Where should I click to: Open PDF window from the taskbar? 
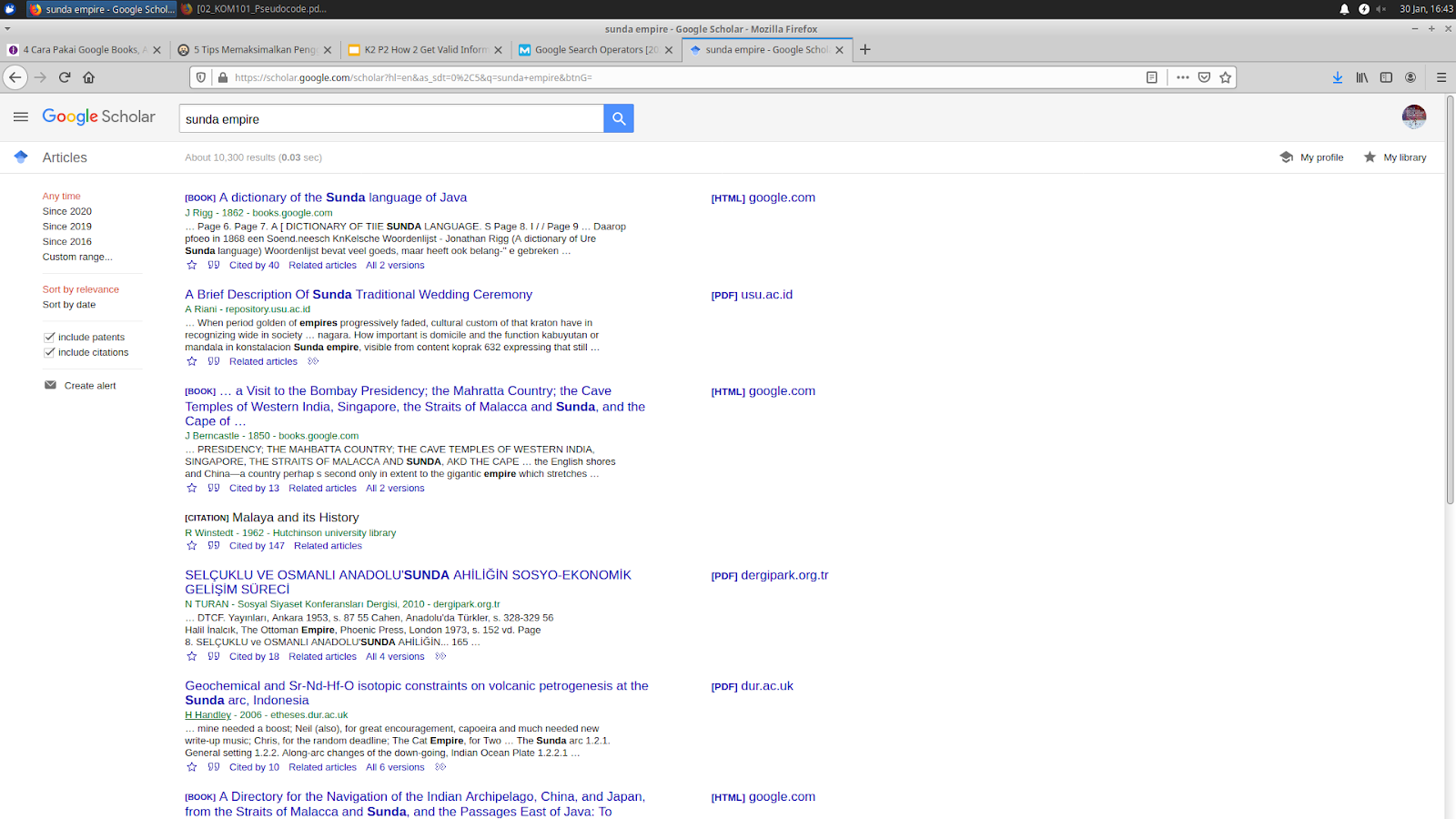254,9
